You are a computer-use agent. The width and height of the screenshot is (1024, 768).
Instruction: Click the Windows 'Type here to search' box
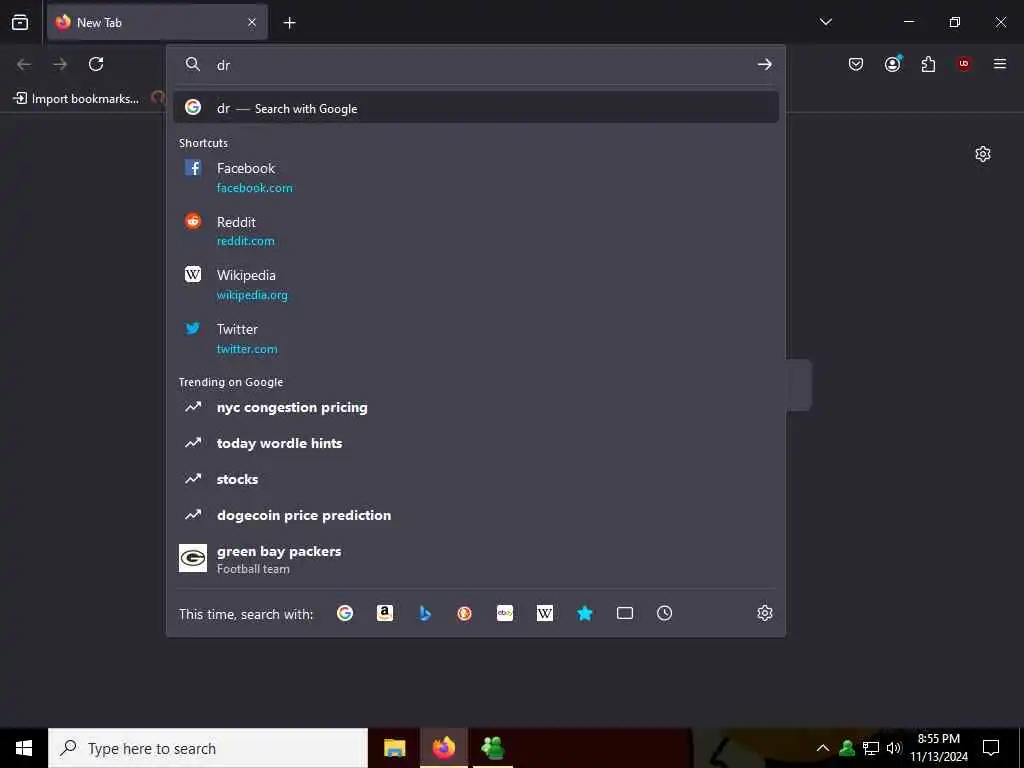tap(208, 748)
